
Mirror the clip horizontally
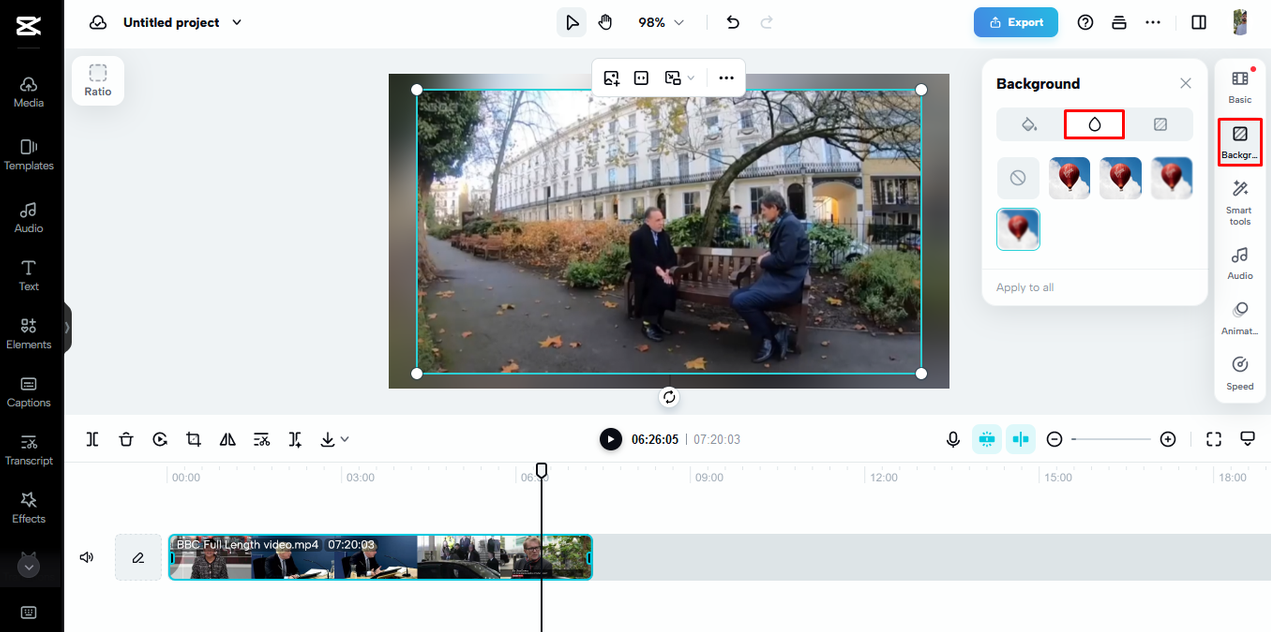pos(228,439)
